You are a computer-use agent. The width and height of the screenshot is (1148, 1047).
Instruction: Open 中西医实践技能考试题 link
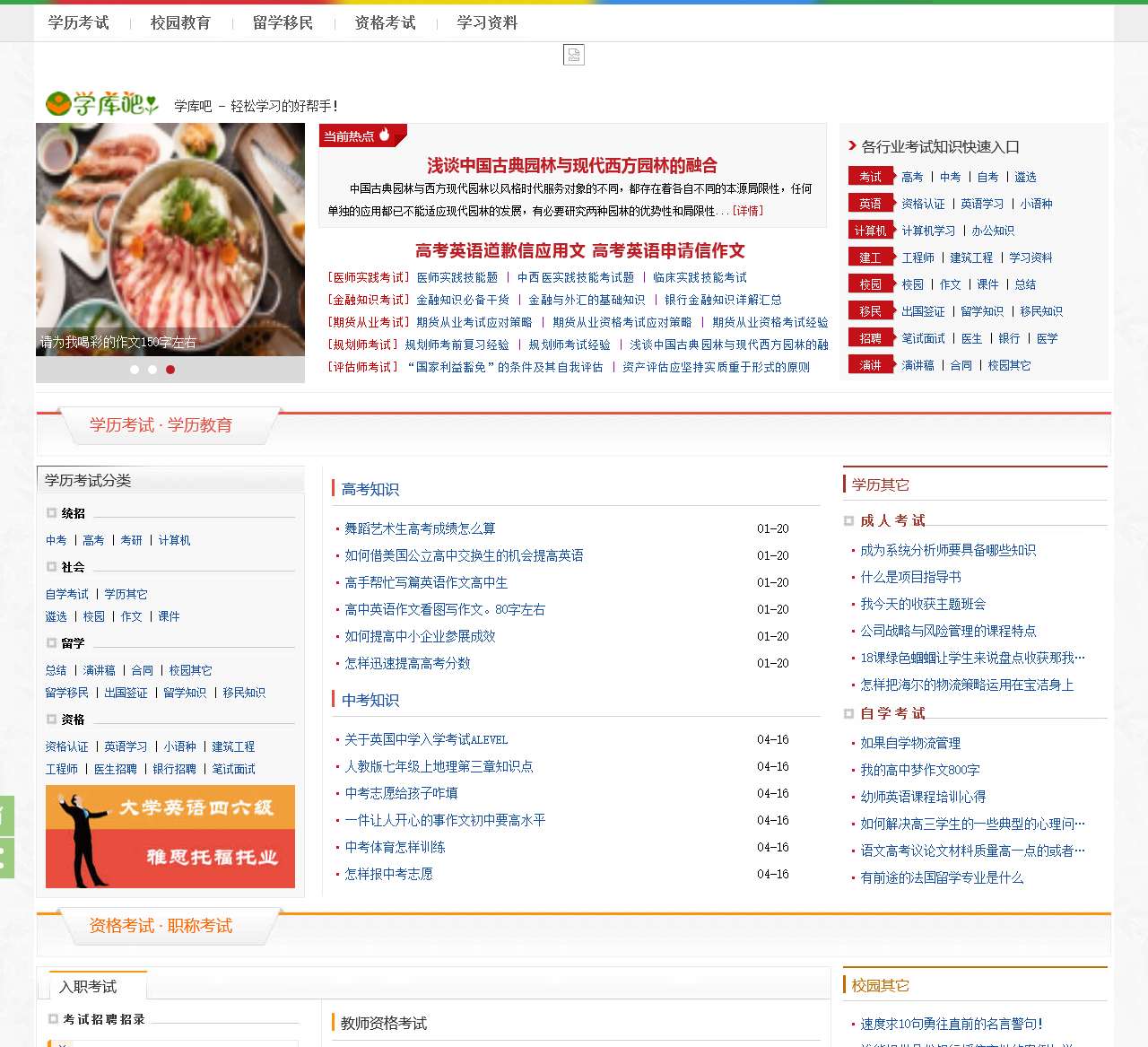(x=576, y=277)
